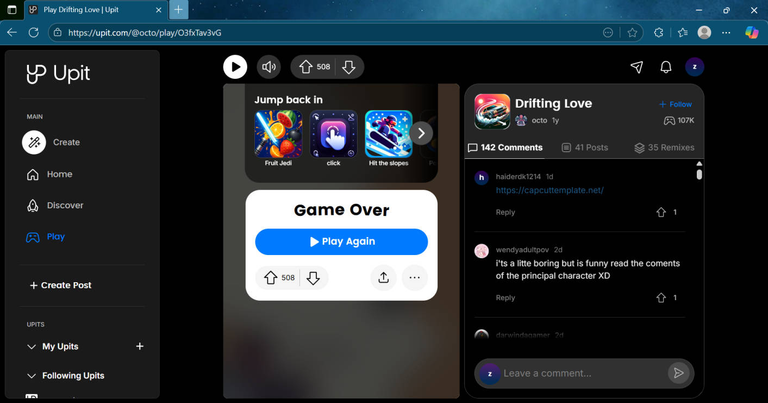
Task: Upvote wendyadultpov's comment
Action: click(x=661, y=298)
